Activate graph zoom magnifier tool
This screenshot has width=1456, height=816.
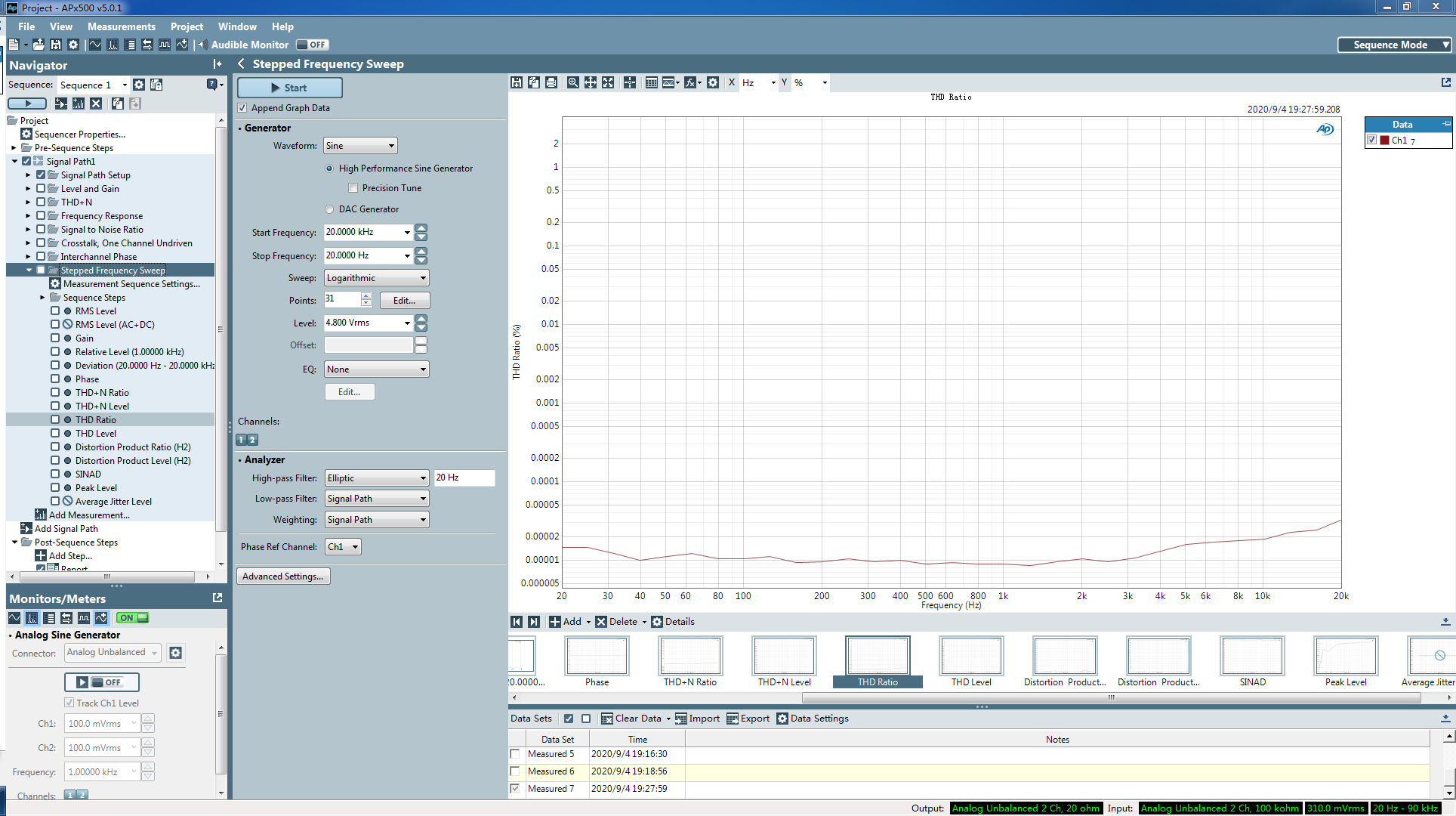(x=573, y=82)
